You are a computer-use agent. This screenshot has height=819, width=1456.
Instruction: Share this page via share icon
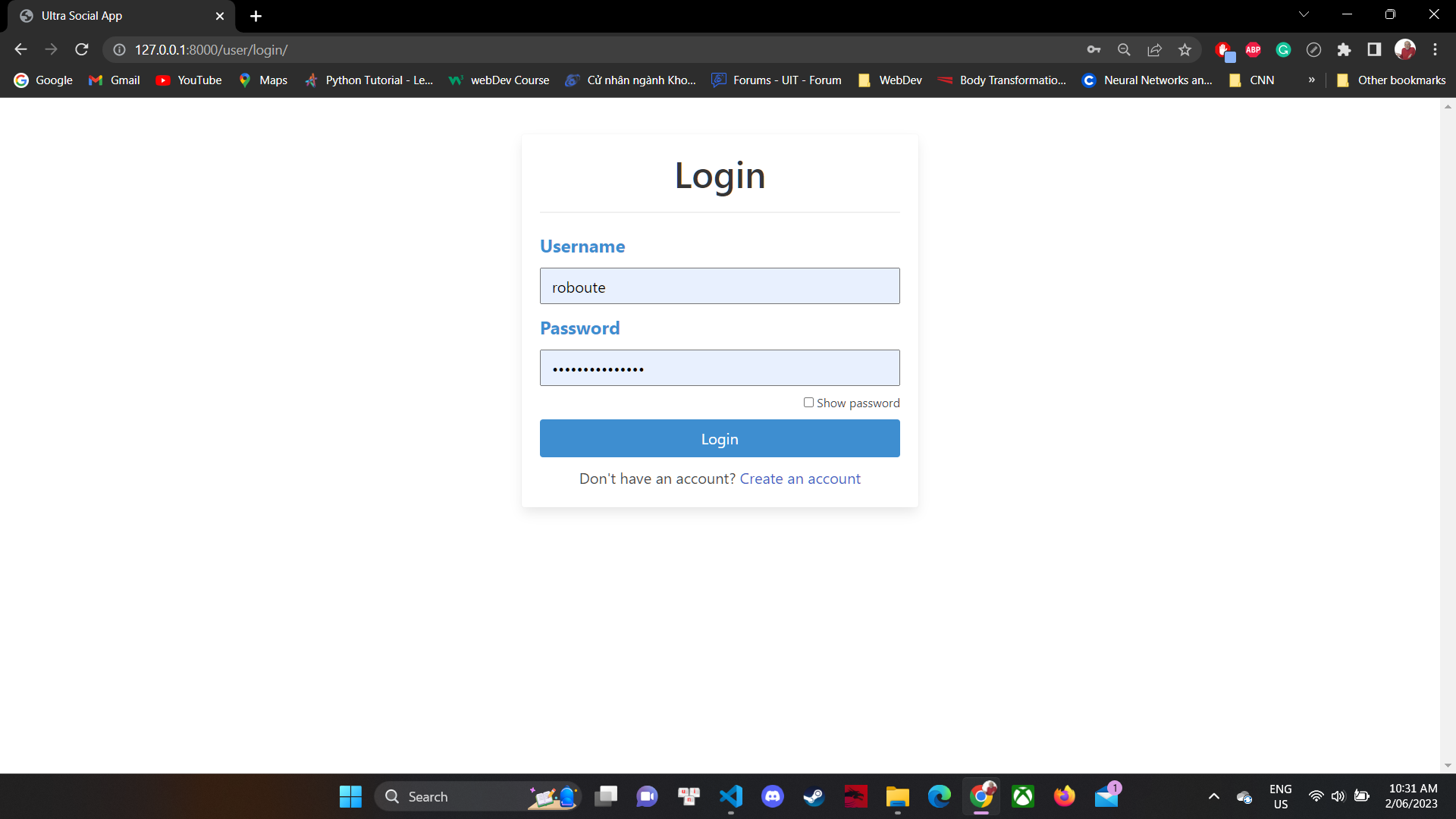pos(1154,50)
